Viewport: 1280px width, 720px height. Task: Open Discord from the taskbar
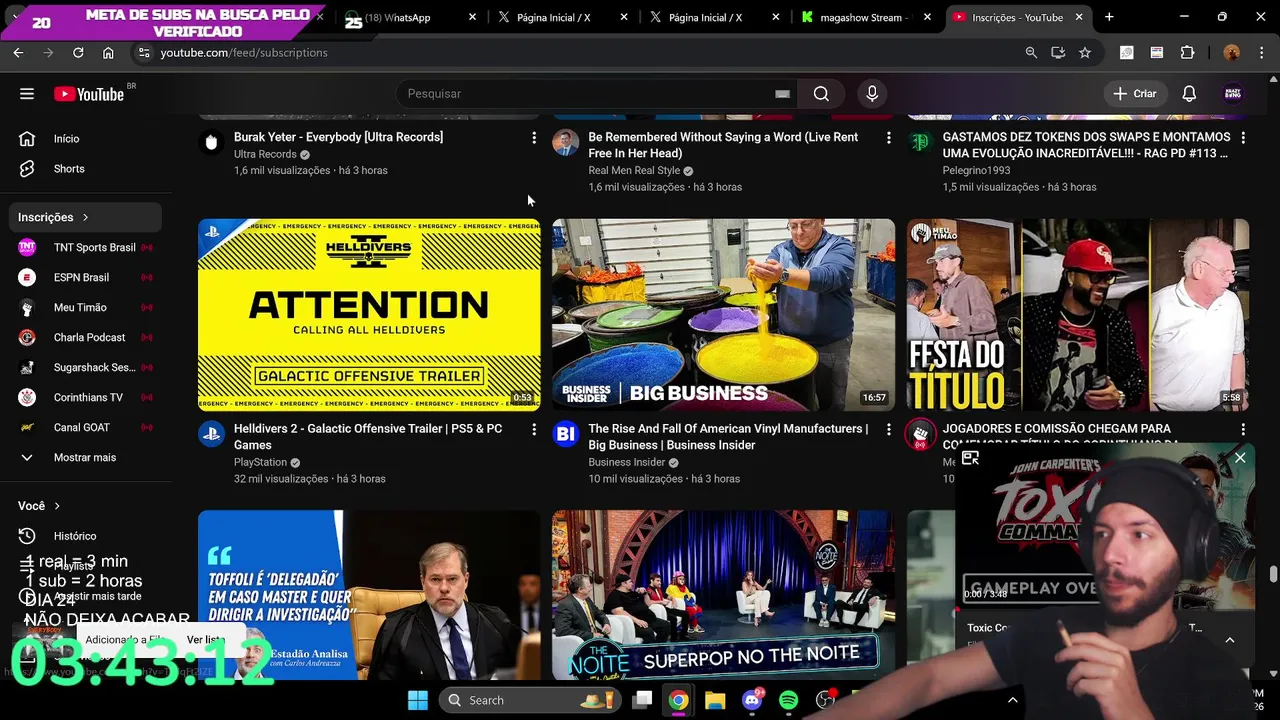[x=752, y=700]
